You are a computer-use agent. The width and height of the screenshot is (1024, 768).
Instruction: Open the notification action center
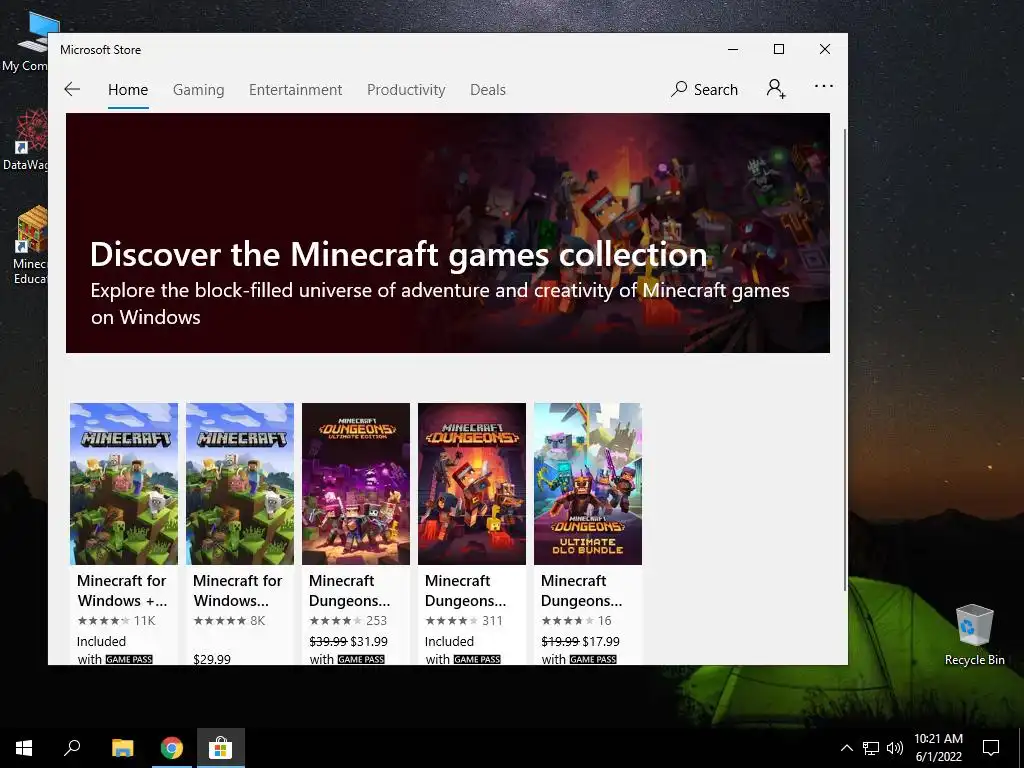tap(991, 748)
